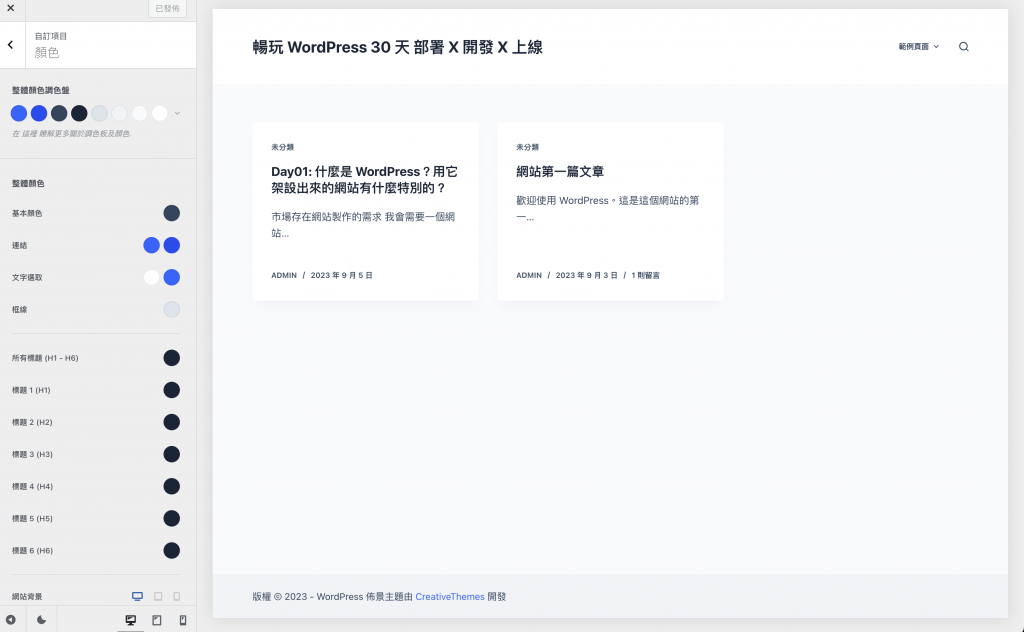The image size is (1024, 632).
Task: Click 未分類 category on 網站第一篇文章 post
Action: (x=527, y=147)
